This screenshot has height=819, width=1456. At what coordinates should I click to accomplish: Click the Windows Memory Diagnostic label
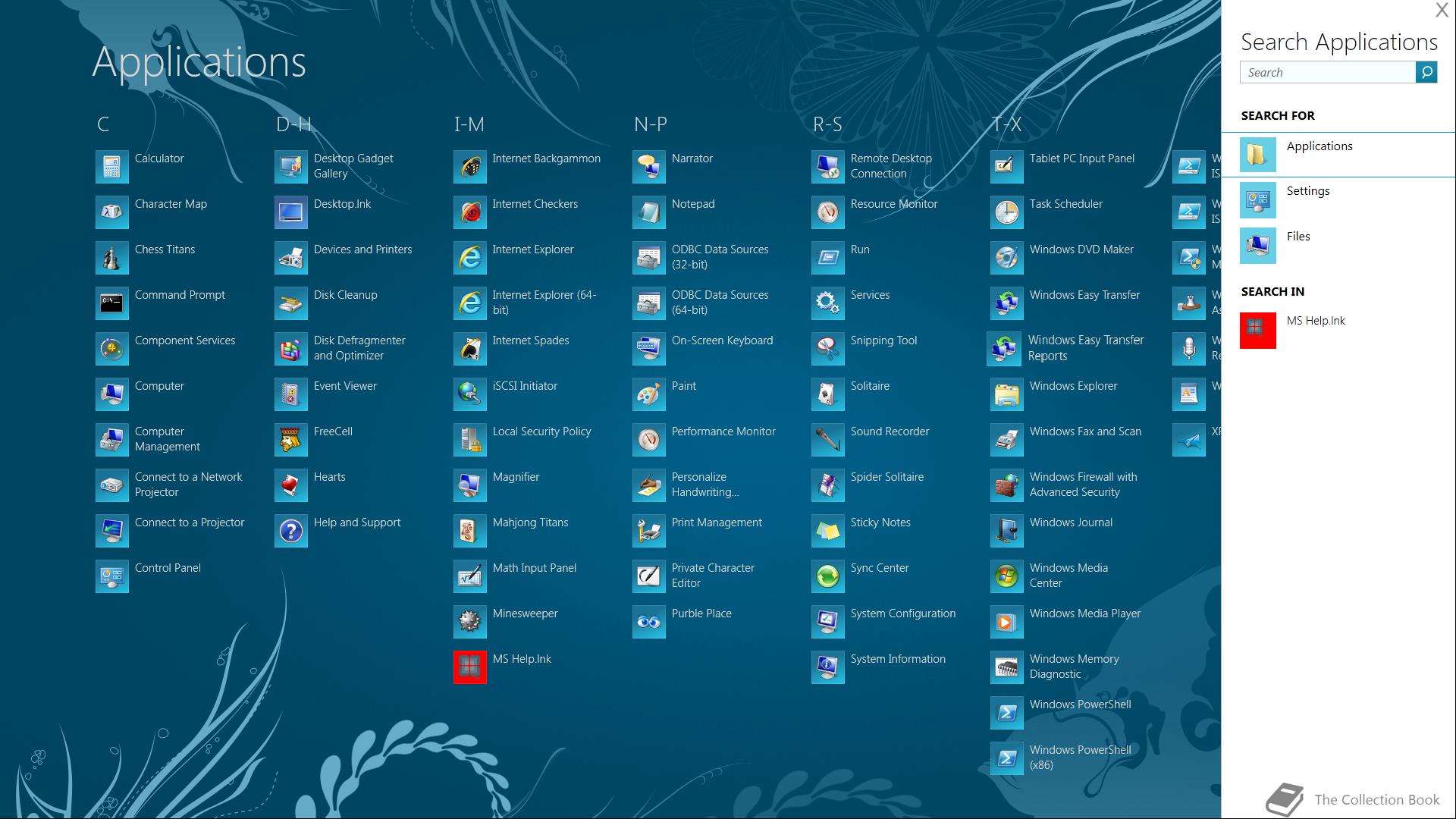pyautogui.click(x=1074, y=667)
